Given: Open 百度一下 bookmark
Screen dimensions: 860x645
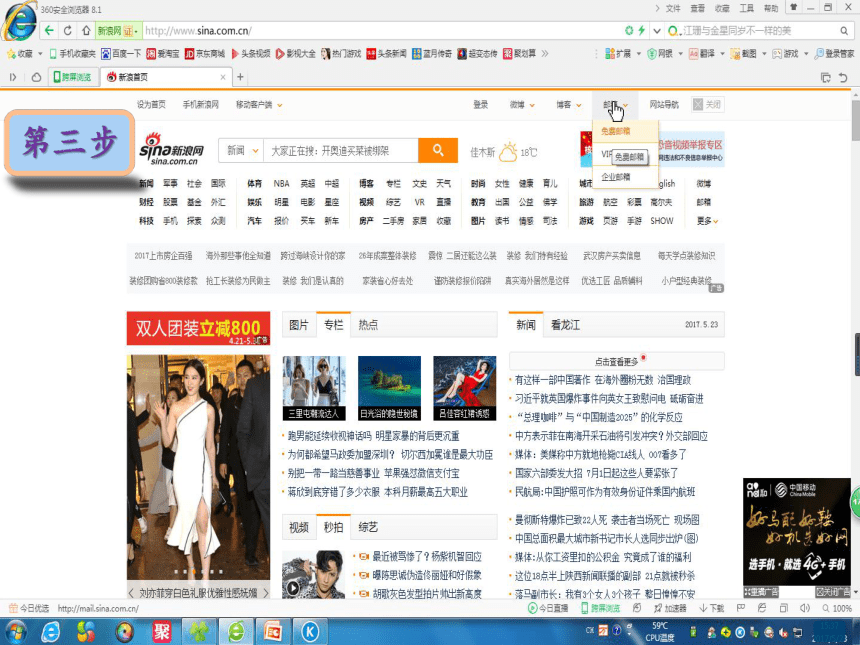Looking at the screenshot, I should (x=121, y=54).
